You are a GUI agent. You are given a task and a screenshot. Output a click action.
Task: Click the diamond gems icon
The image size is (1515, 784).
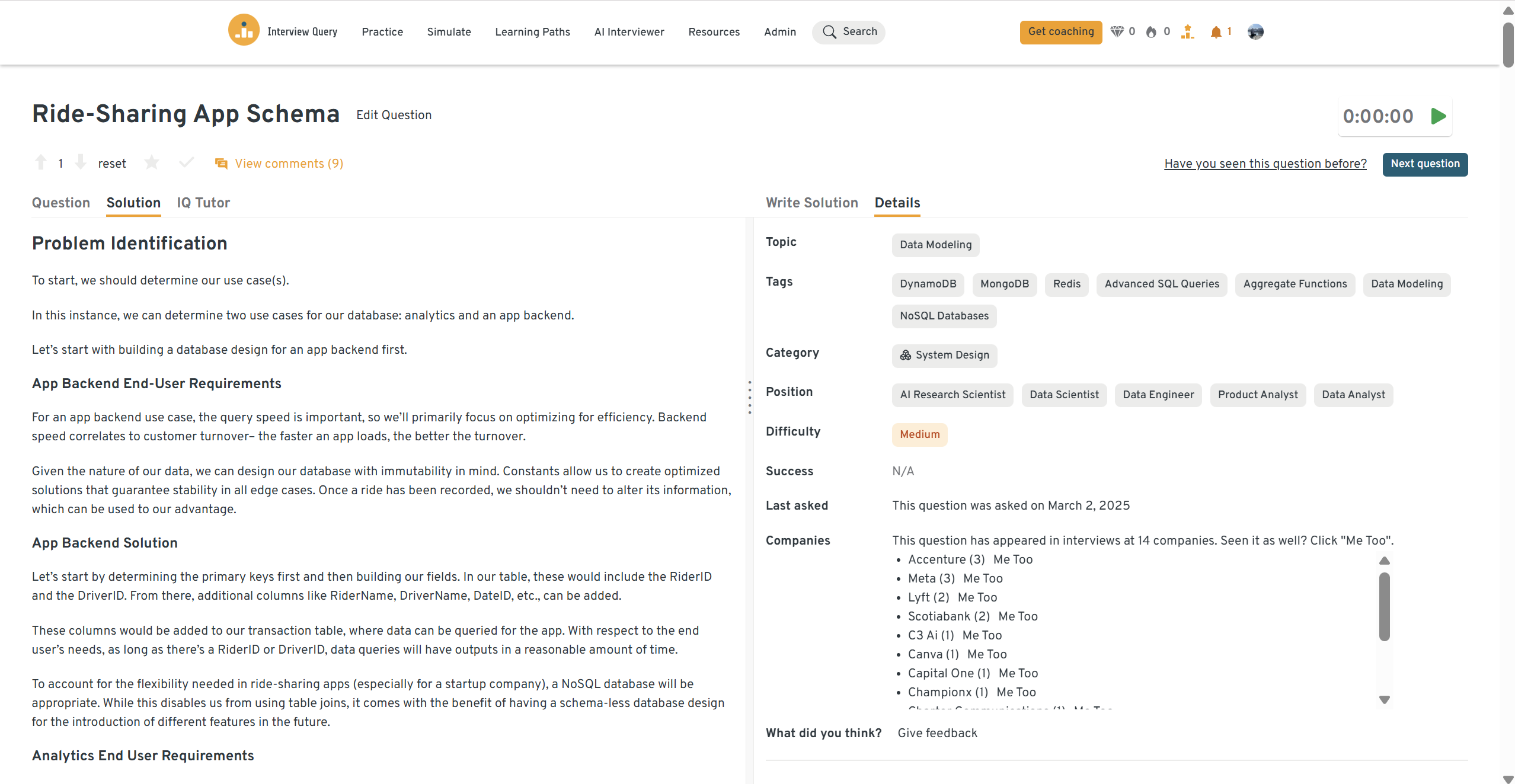coord(1117,31)
